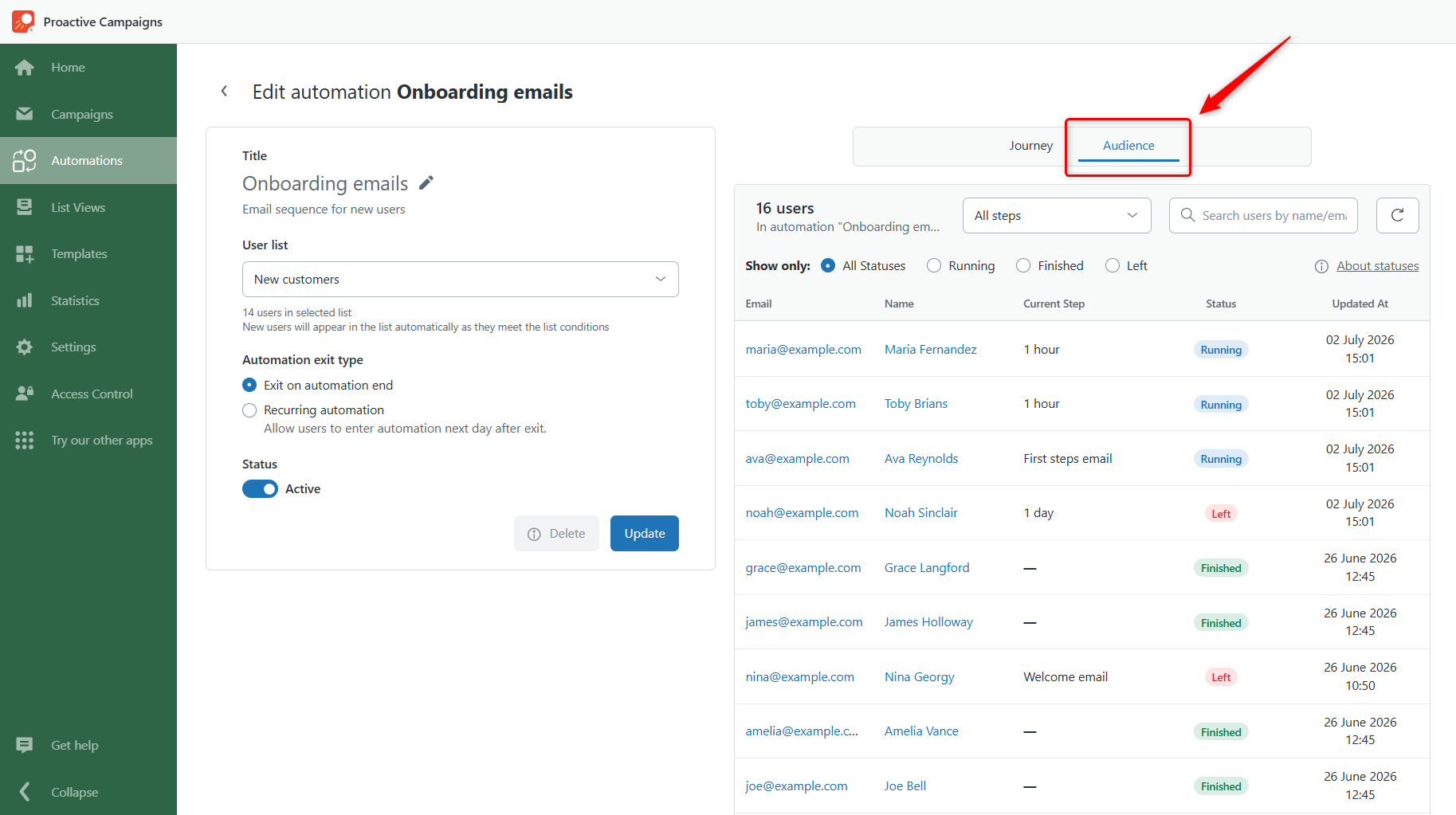The height and width of the screenshot is (815, 1456).
Task: Click Joe Bell name link
Action: [x=905, y=786]
